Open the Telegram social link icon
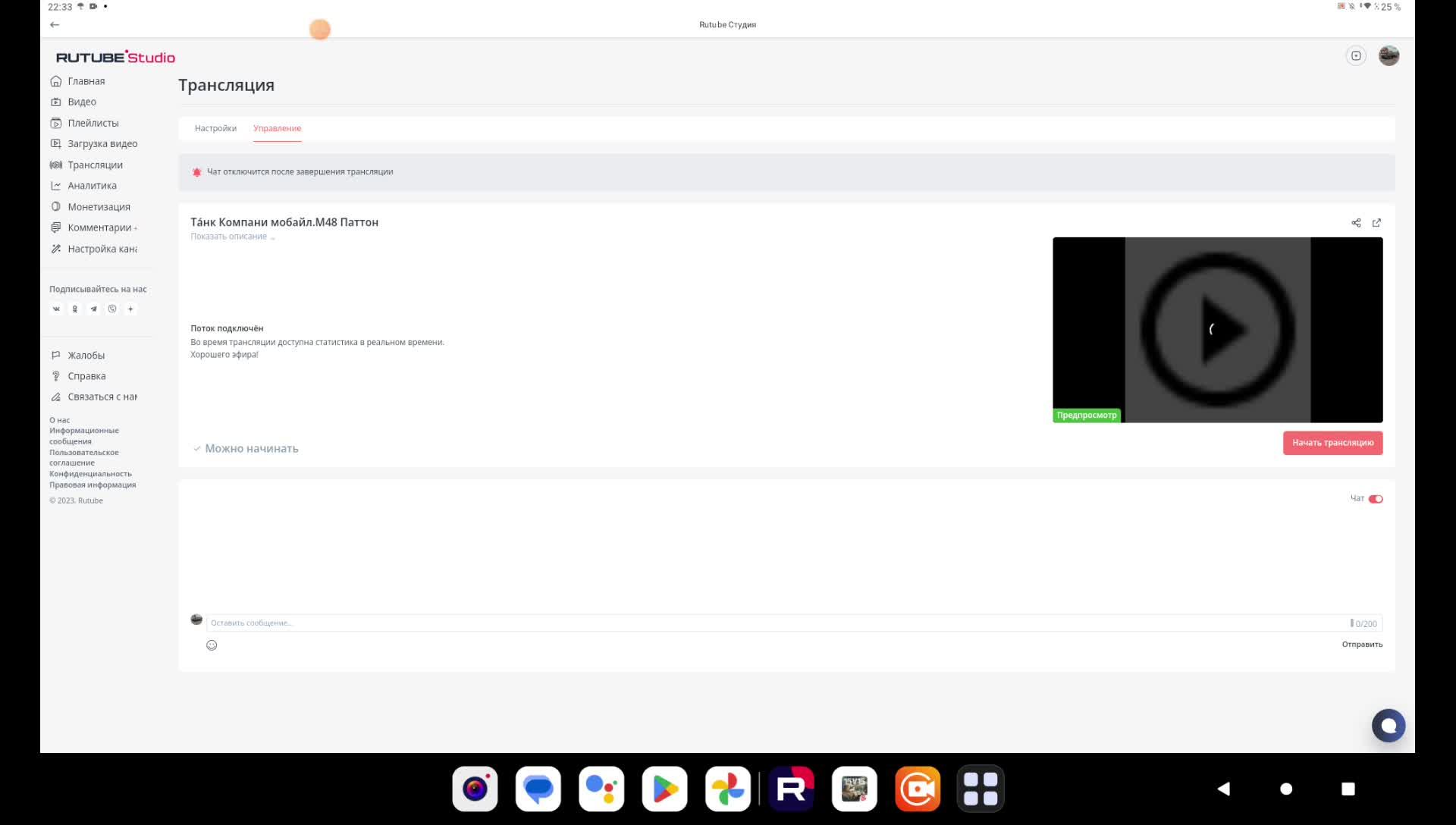Screen dimensions: 1456x825 [93, 309]
